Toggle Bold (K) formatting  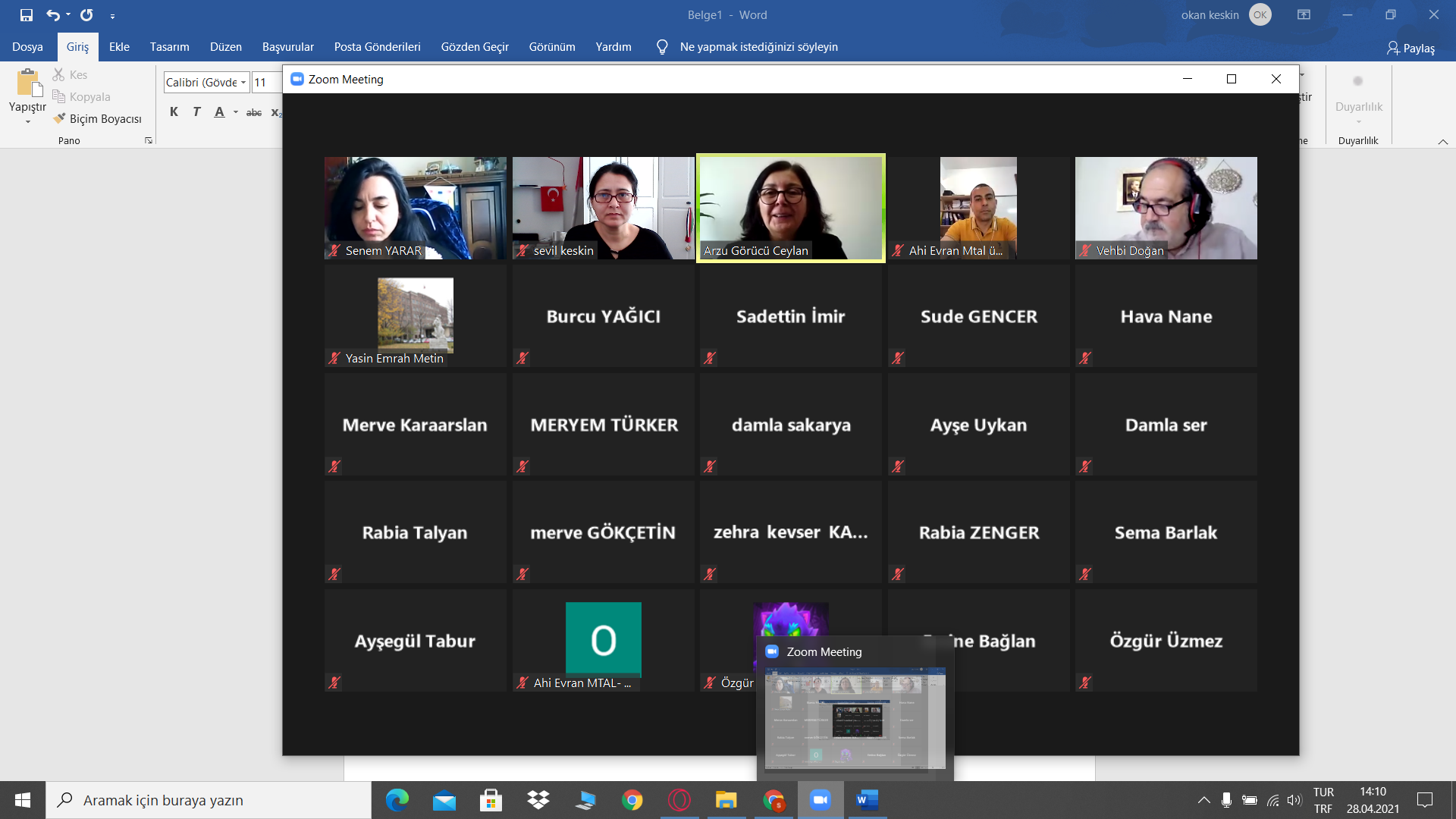pyautogui.click(x=174, y=112)
